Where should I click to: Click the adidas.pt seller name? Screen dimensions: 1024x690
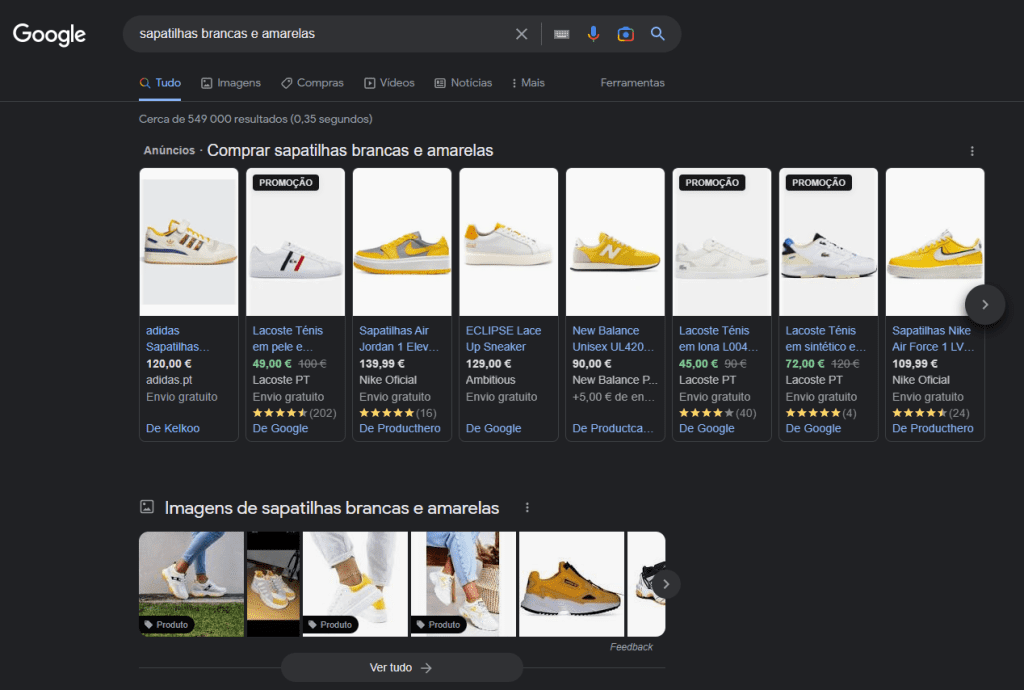(169, 380)
